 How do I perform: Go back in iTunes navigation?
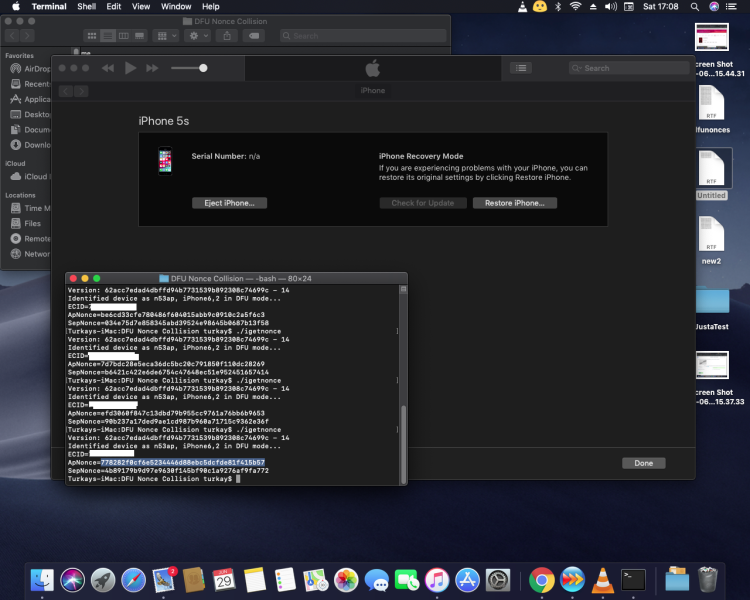tap(66, 91)
